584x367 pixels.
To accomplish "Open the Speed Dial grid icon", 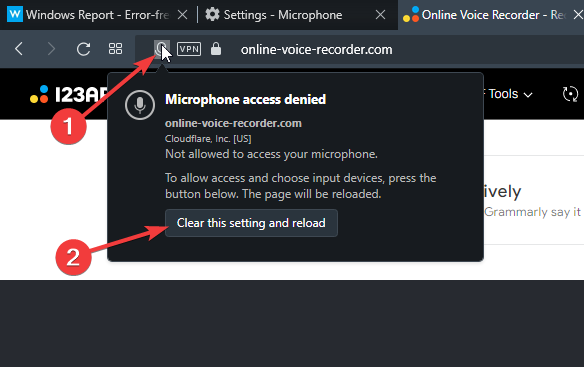I will [x=115, y=49].
